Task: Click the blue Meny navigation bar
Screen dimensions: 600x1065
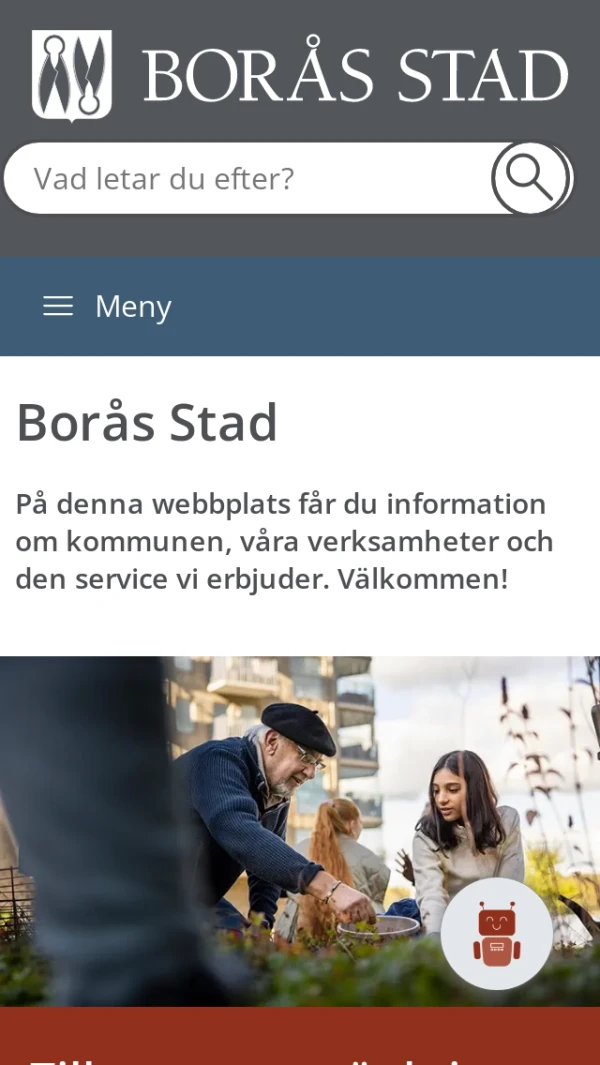Action: click(x=300, y=306)
